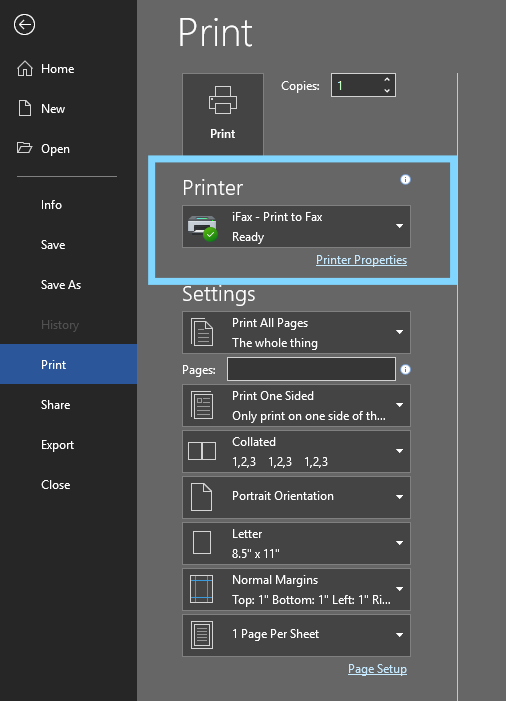Select Close in the sidebar
This screenshot has height=701, width=506.
pos(68,485)
